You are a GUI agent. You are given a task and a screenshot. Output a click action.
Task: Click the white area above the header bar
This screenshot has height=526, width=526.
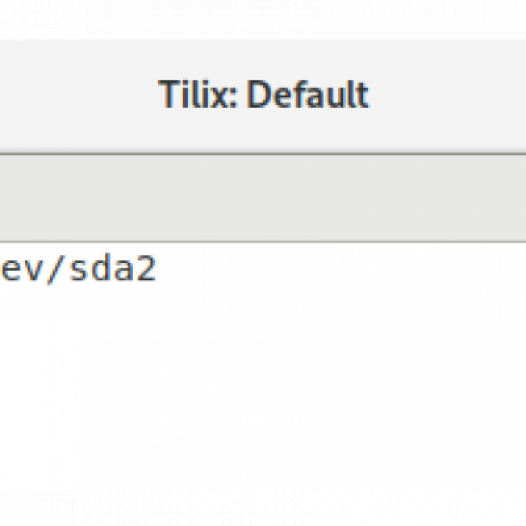click(263, 18)
